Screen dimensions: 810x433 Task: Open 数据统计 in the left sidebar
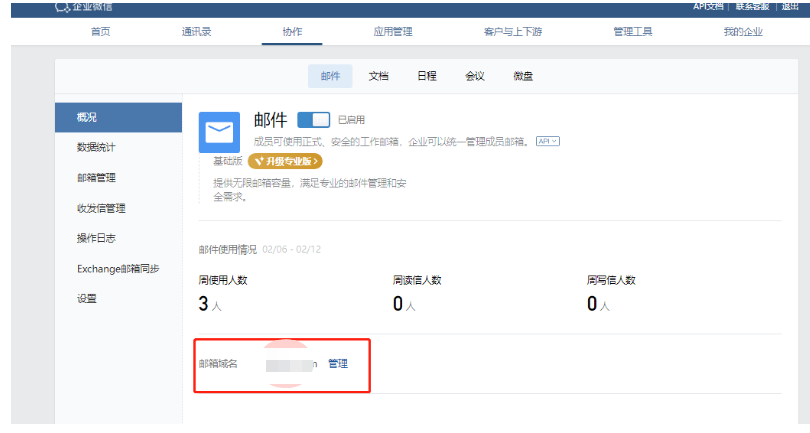96,148
